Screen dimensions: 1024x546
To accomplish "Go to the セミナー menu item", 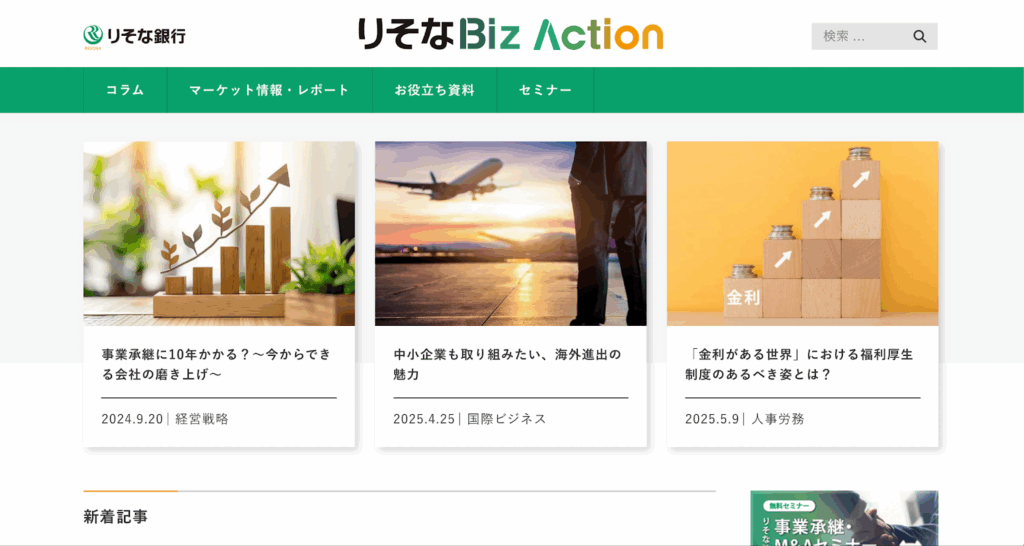I will pos(545,90).
